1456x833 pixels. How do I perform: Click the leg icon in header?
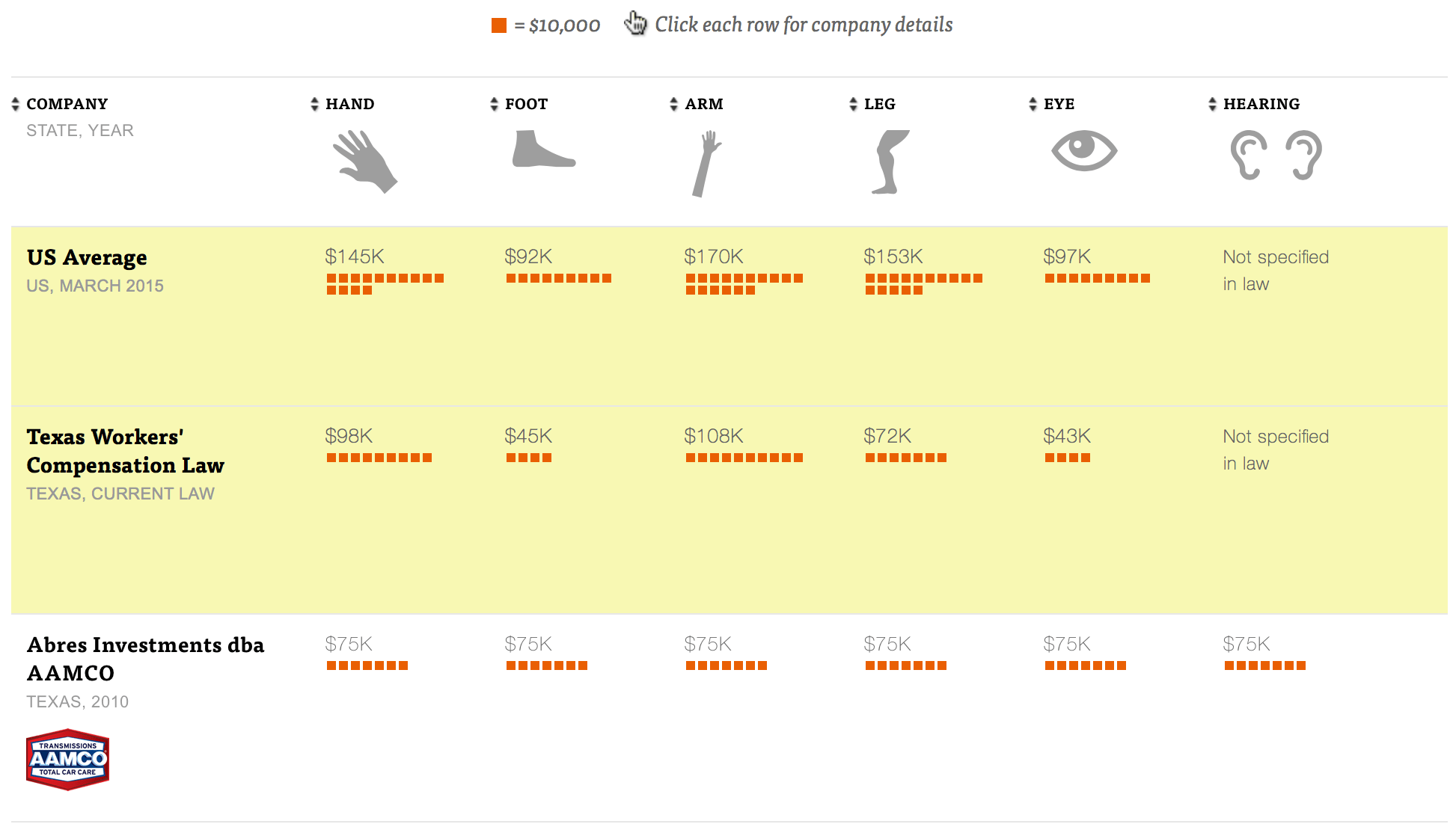[x=890, y=162]
